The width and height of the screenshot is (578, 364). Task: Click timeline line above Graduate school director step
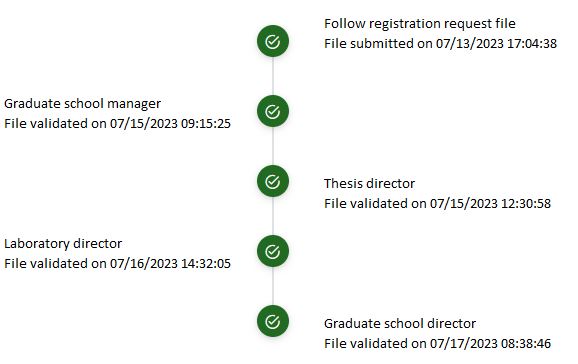[x=273, y=286]
